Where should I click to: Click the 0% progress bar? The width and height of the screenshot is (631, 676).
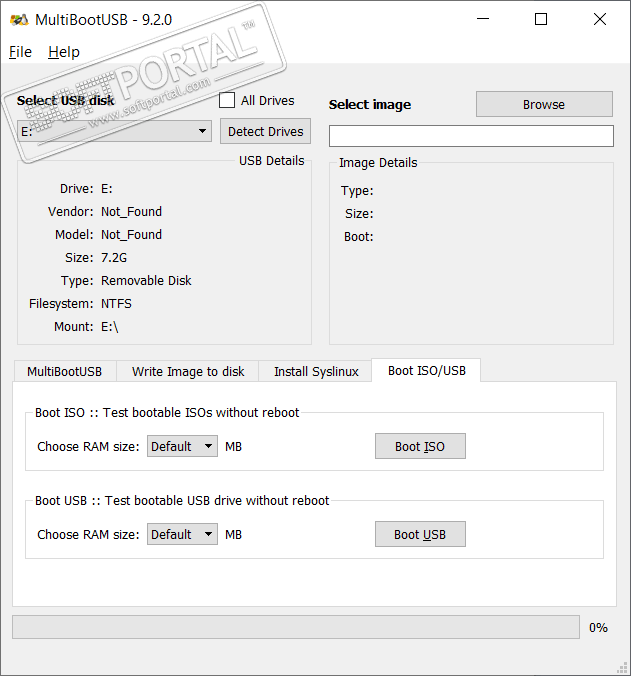[x=296, y=627]
